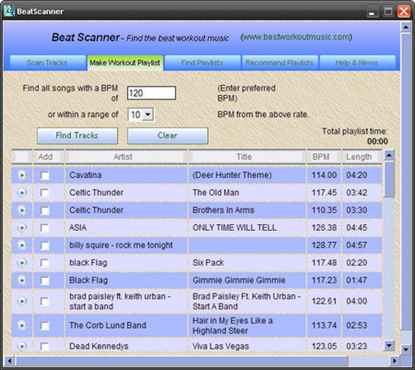Play billy squire rock me tonight preview

point(22,245)
